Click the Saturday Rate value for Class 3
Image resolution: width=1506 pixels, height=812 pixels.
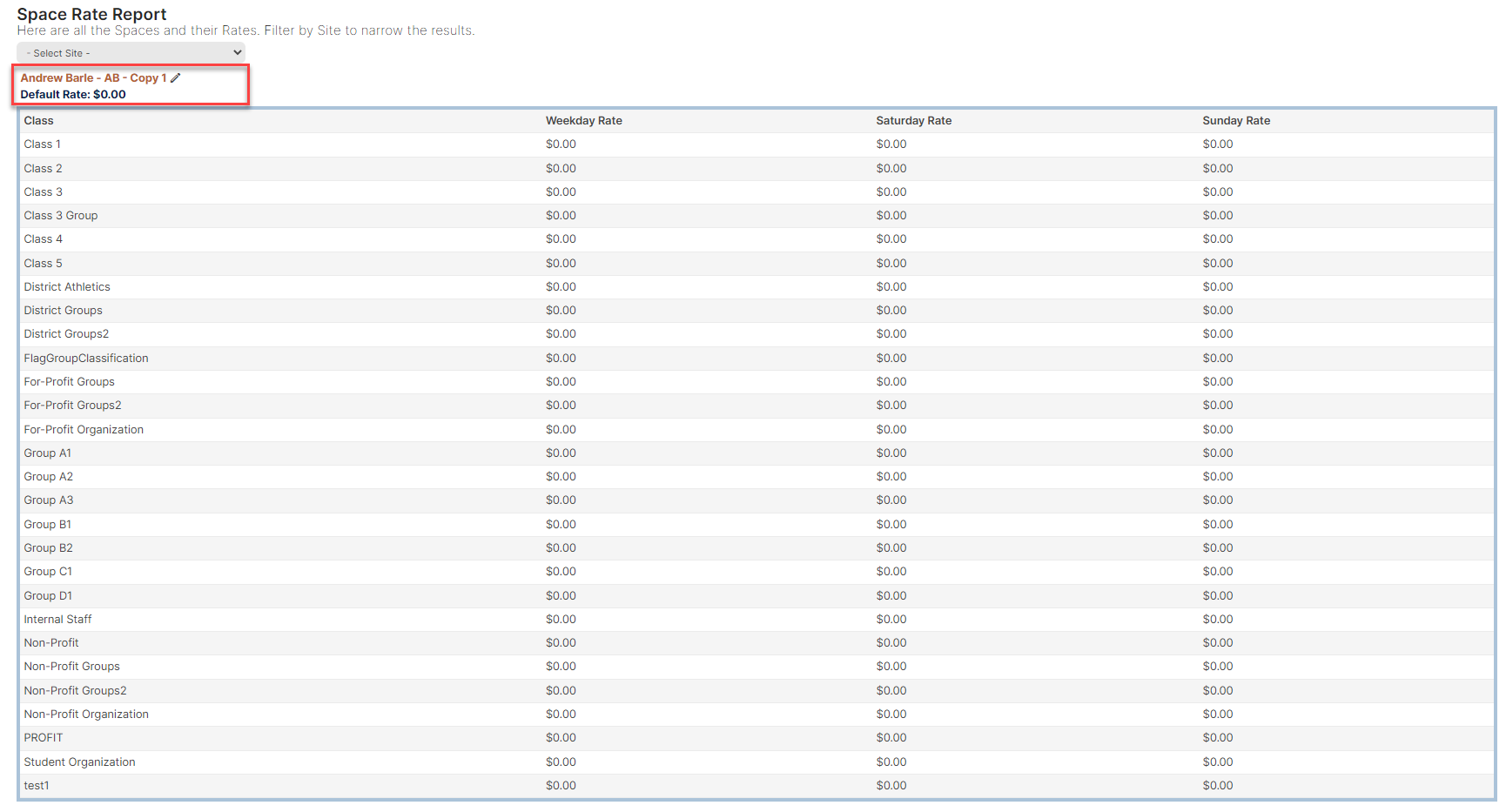click(x=891, y=192)
